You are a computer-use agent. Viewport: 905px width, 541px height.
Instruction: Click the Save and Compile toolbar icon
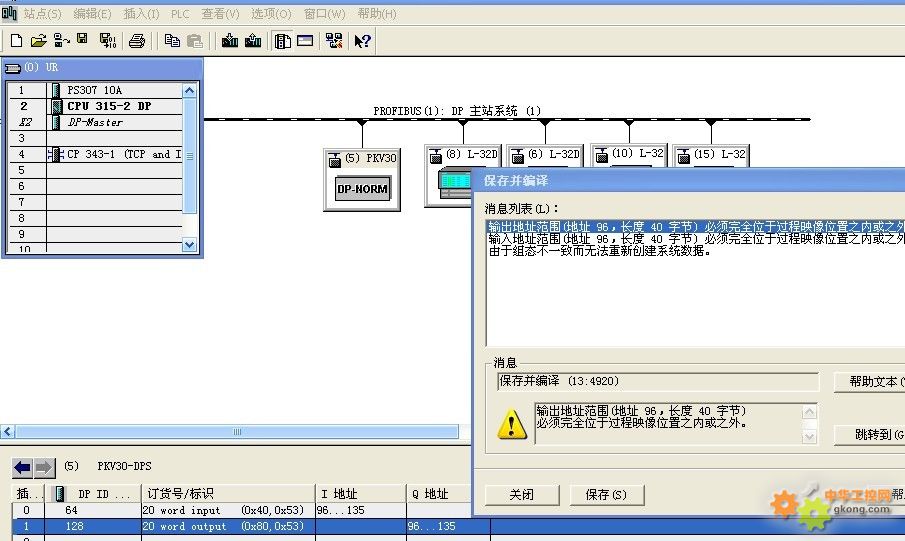tap(107, 41)
